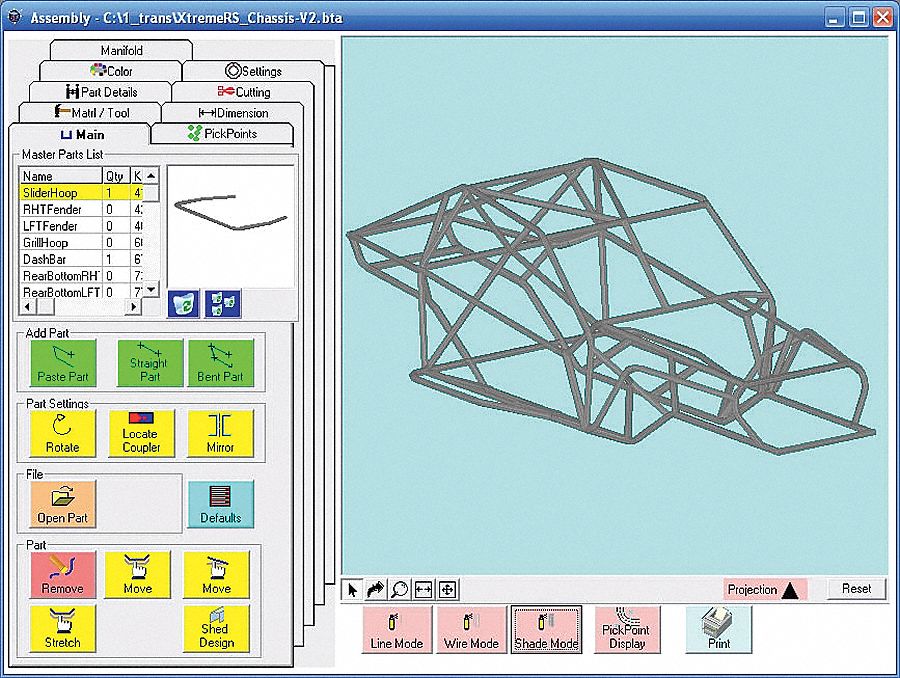
Task: Toggle PickPoint Display
Action: click(x=627, y=629)
